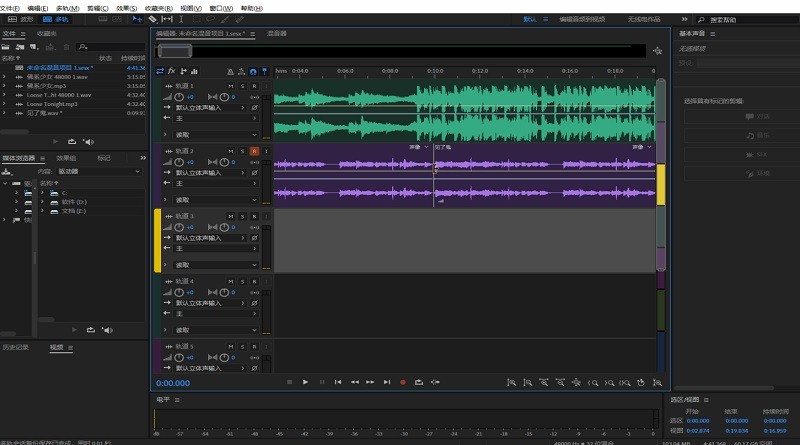800x445 pixels.
Task: Open the 读取 automation dropdown on 轨道 3
Action: (213, 265)
